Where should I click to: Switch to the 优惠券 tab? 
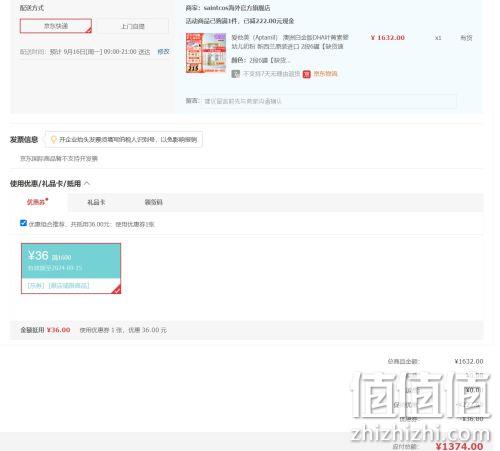pyautogui.click(x=37, y=202)
